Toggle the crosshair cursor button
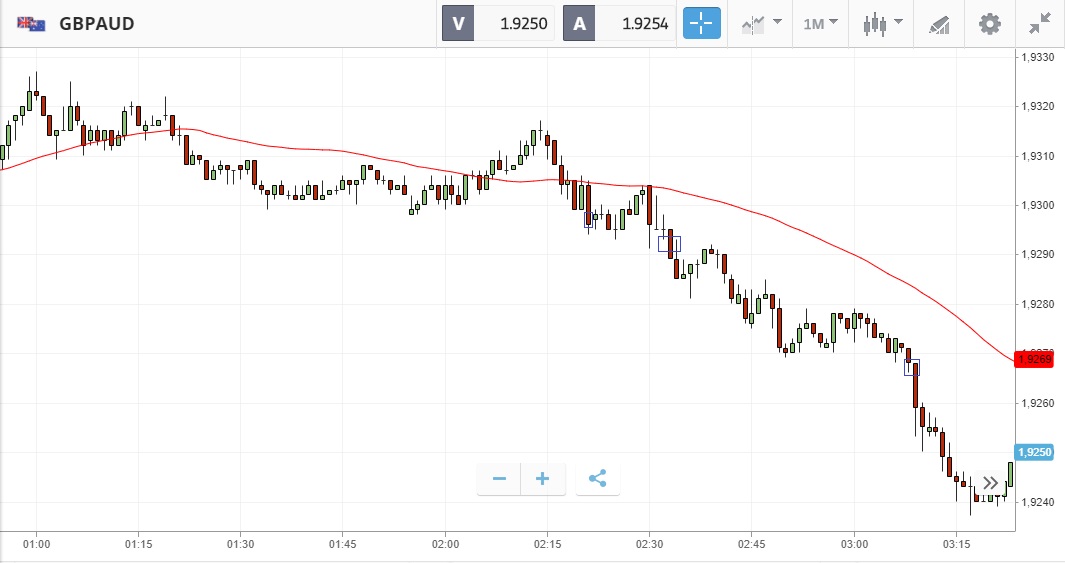The height and width of the screenshot is (563, 1065). coord(702,23)
